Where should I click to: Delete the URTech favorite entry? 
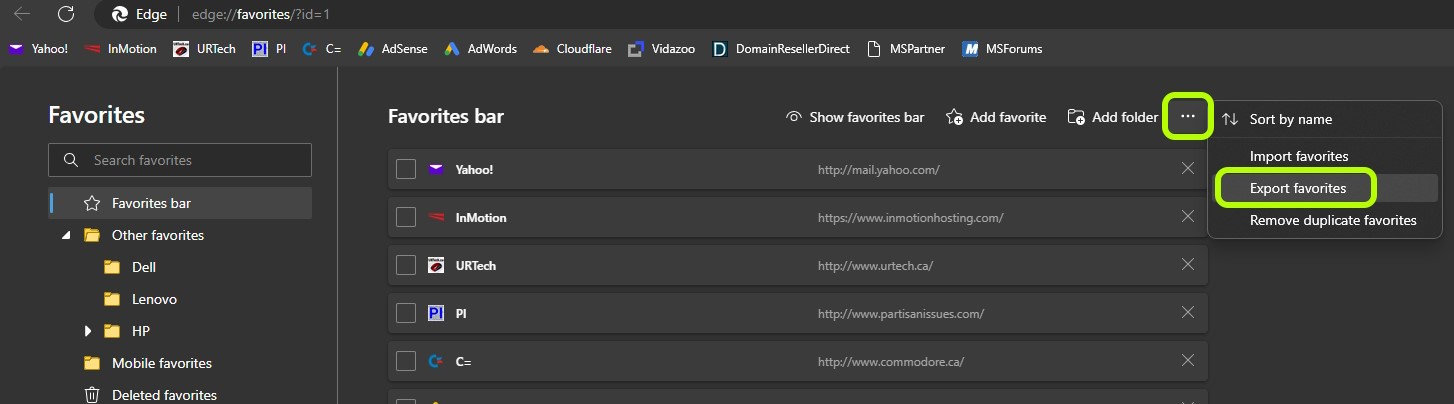(x=1188, y=265)
